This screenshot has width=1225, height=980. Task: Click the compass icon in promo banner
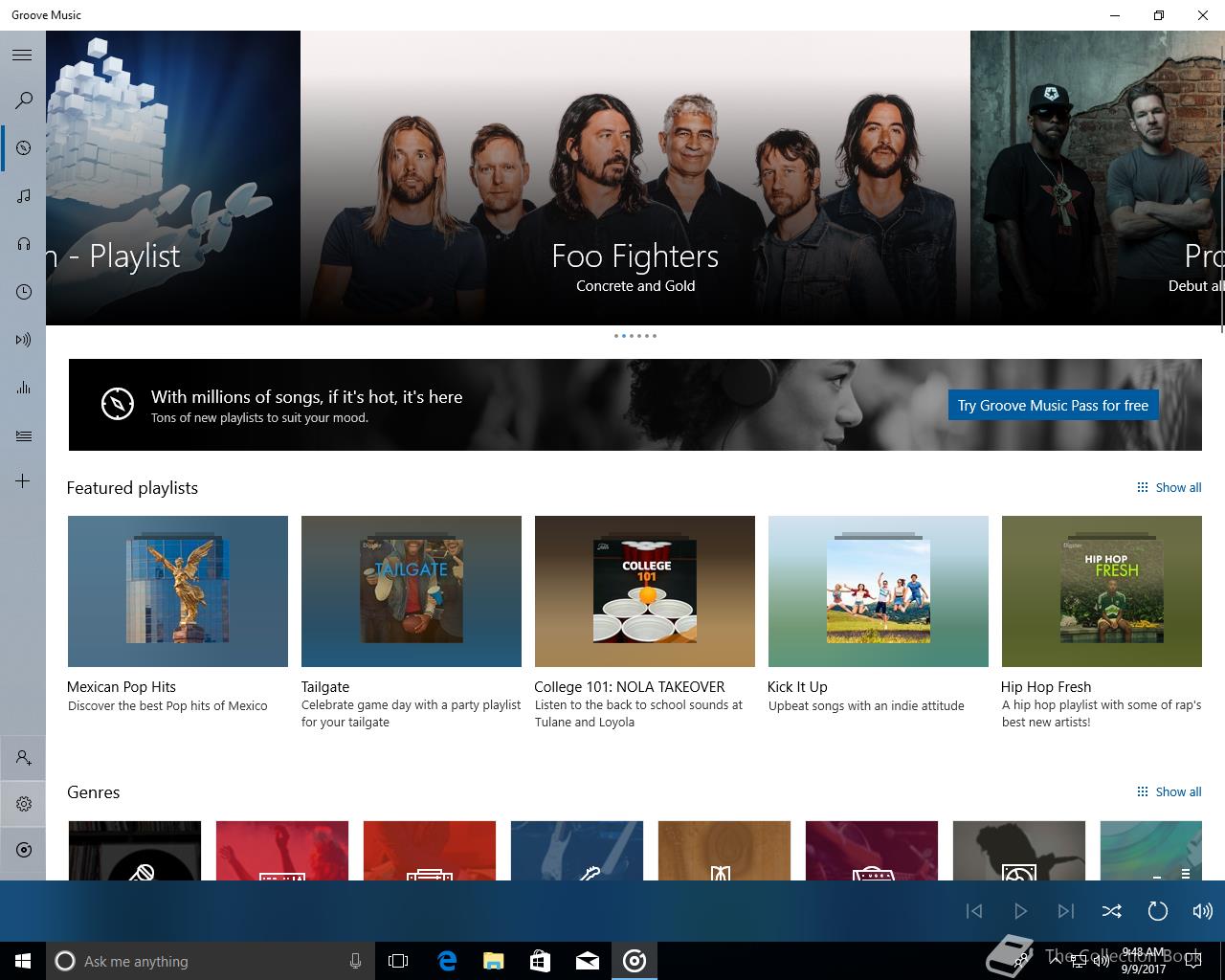(118, 404)
